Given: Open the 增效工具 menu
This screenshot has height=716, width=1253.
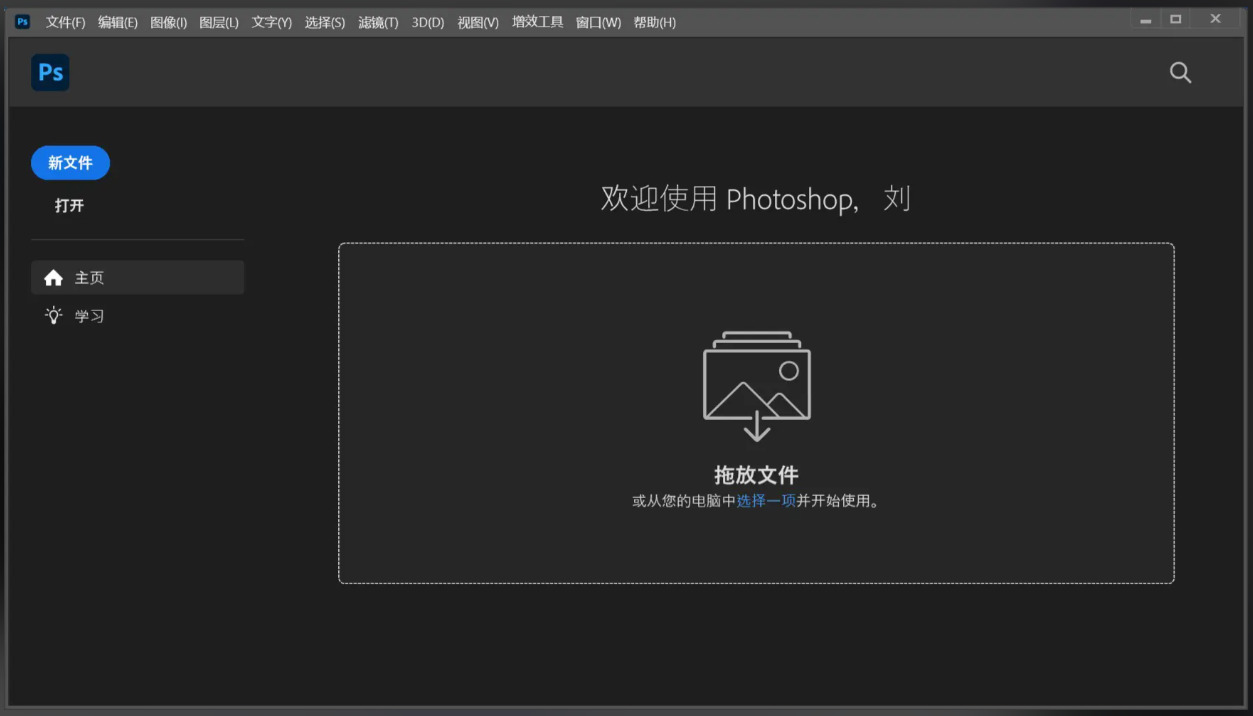Looking at the screenshot, I should 538,22.
